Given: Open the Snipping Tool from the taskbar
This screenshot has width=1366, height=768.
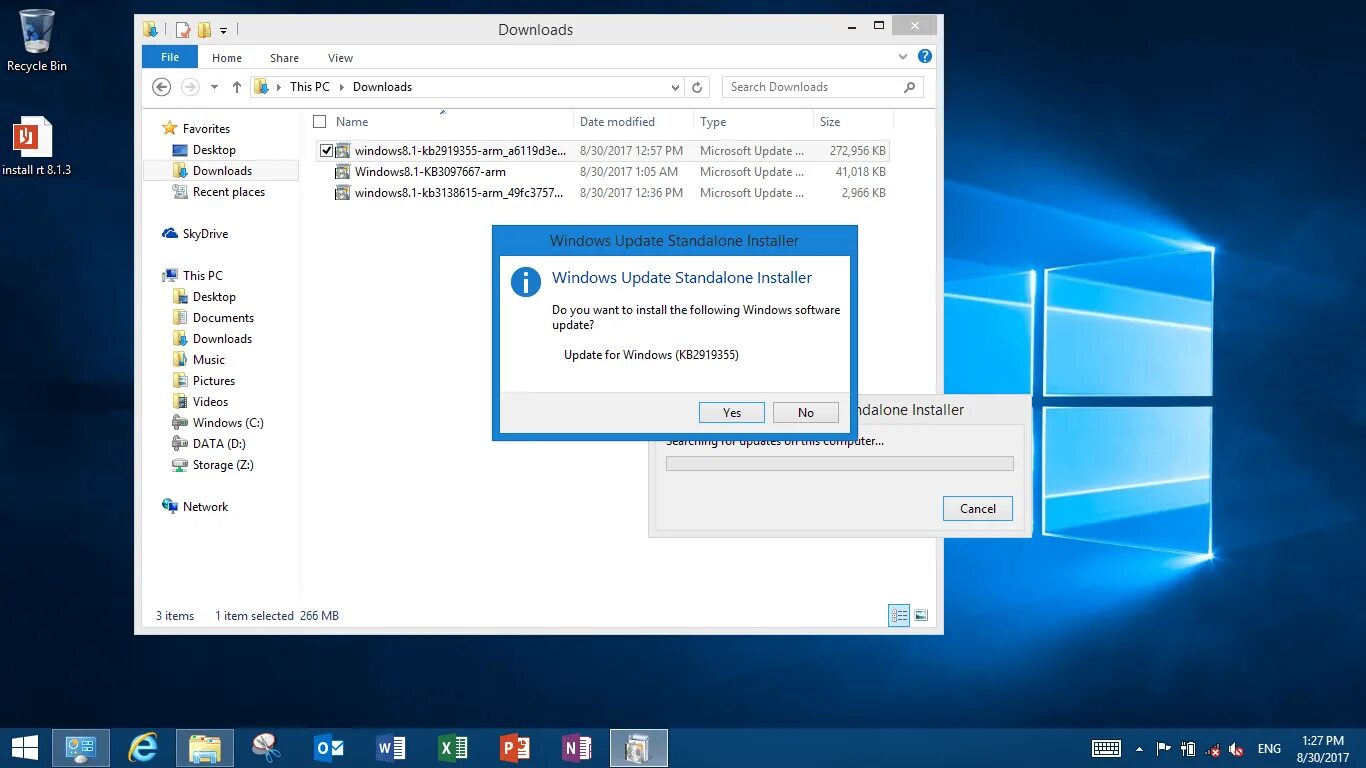Looking at the screenshot, I should (x=267, y=748).
